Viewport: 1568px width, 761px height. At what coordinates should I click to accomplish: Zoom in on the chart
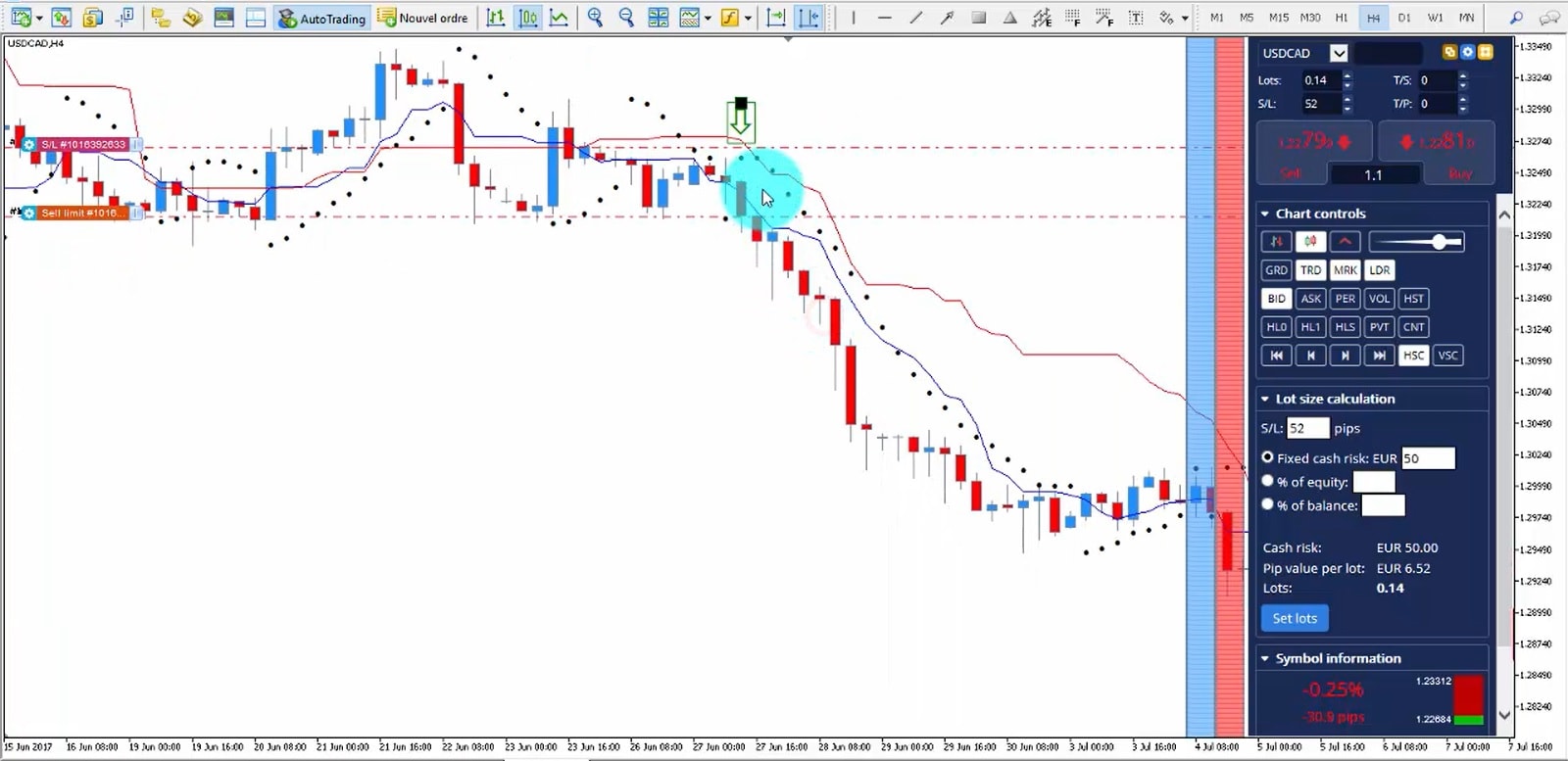click(x=595, y=18)
